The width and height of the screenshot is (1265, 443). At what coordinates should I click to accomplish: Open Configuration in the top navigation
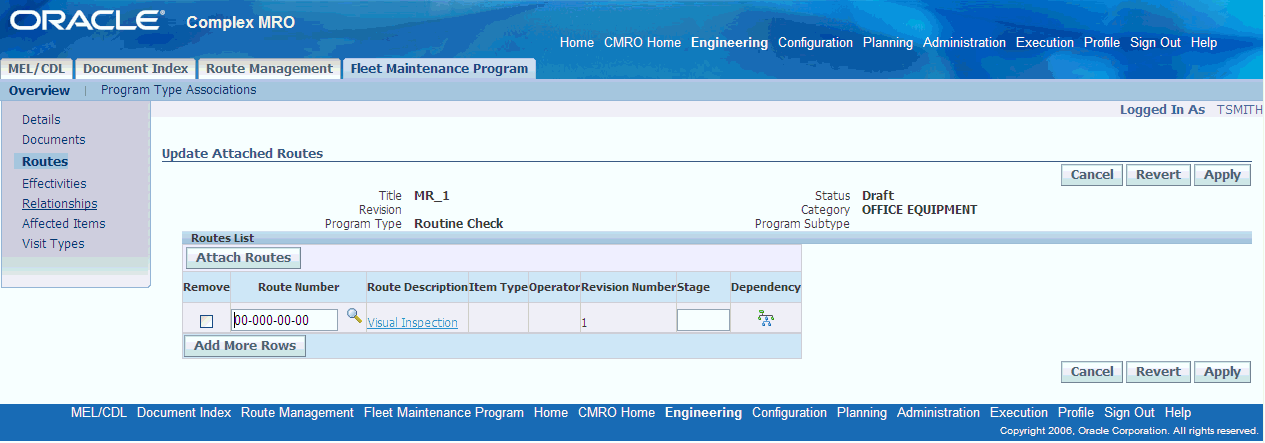[x=815, y=43]
